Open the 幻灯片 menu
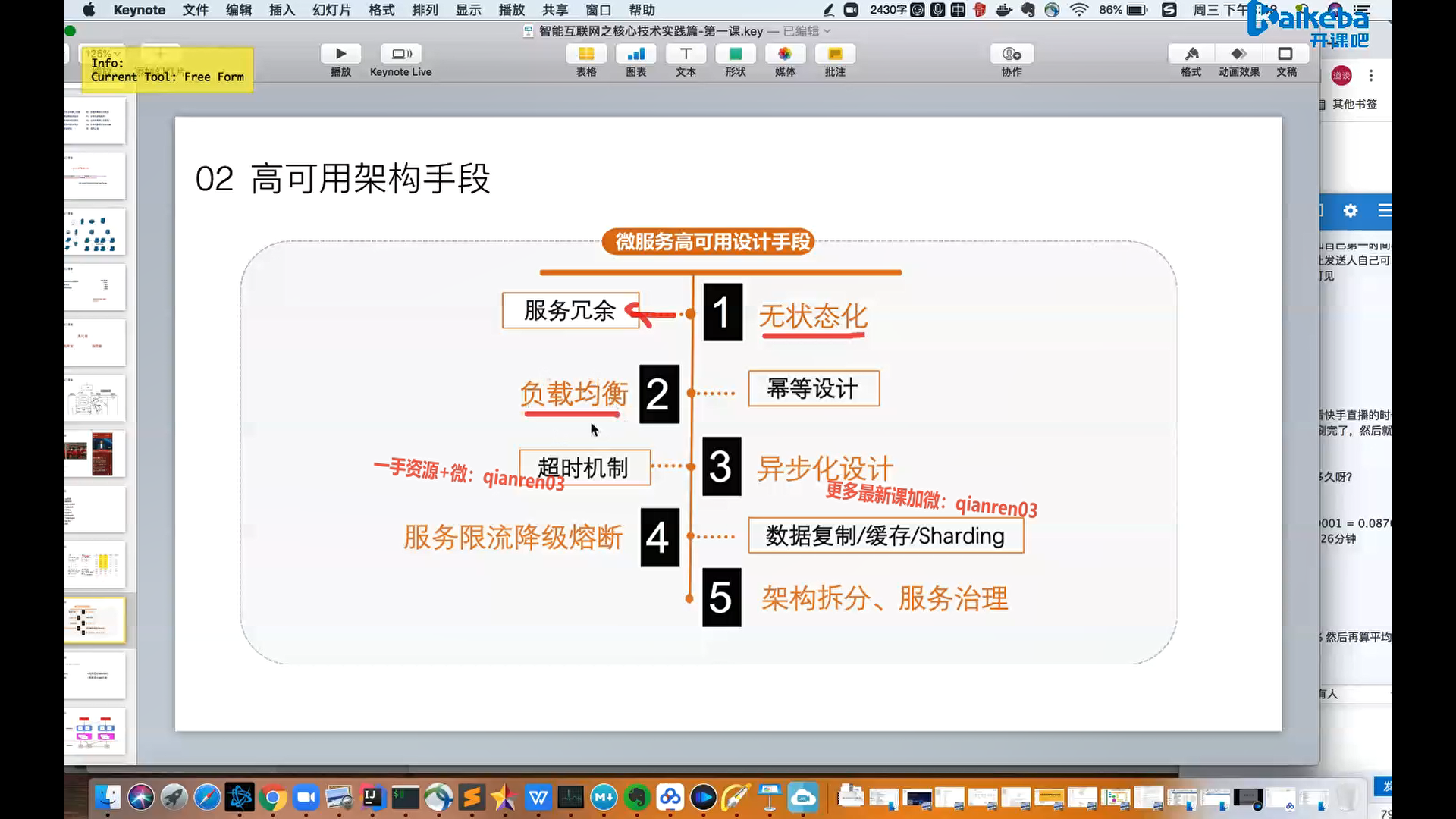1456x819 pixels. pyautogui.click(x=331, y=10)
